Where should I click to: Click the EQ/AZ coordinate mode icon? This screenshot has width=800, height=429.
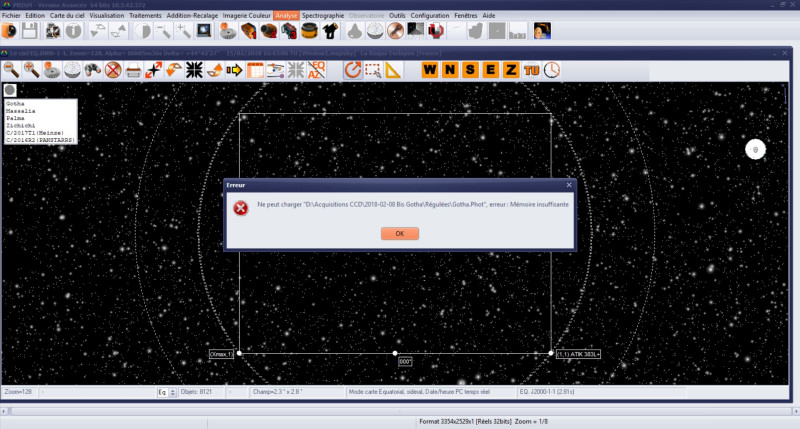coord(318,70)
